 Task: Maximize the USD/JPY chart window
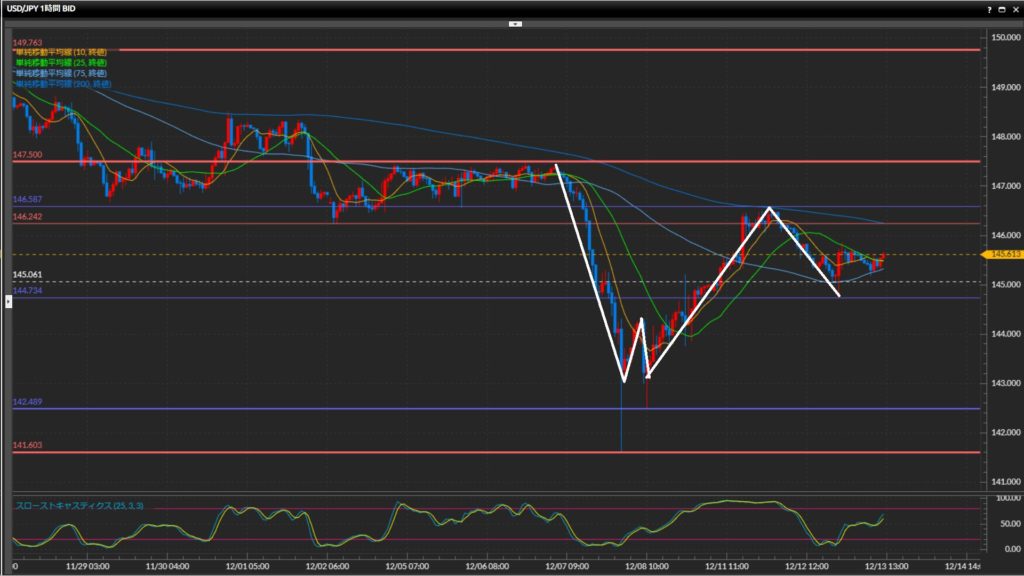click(1002, 8)
